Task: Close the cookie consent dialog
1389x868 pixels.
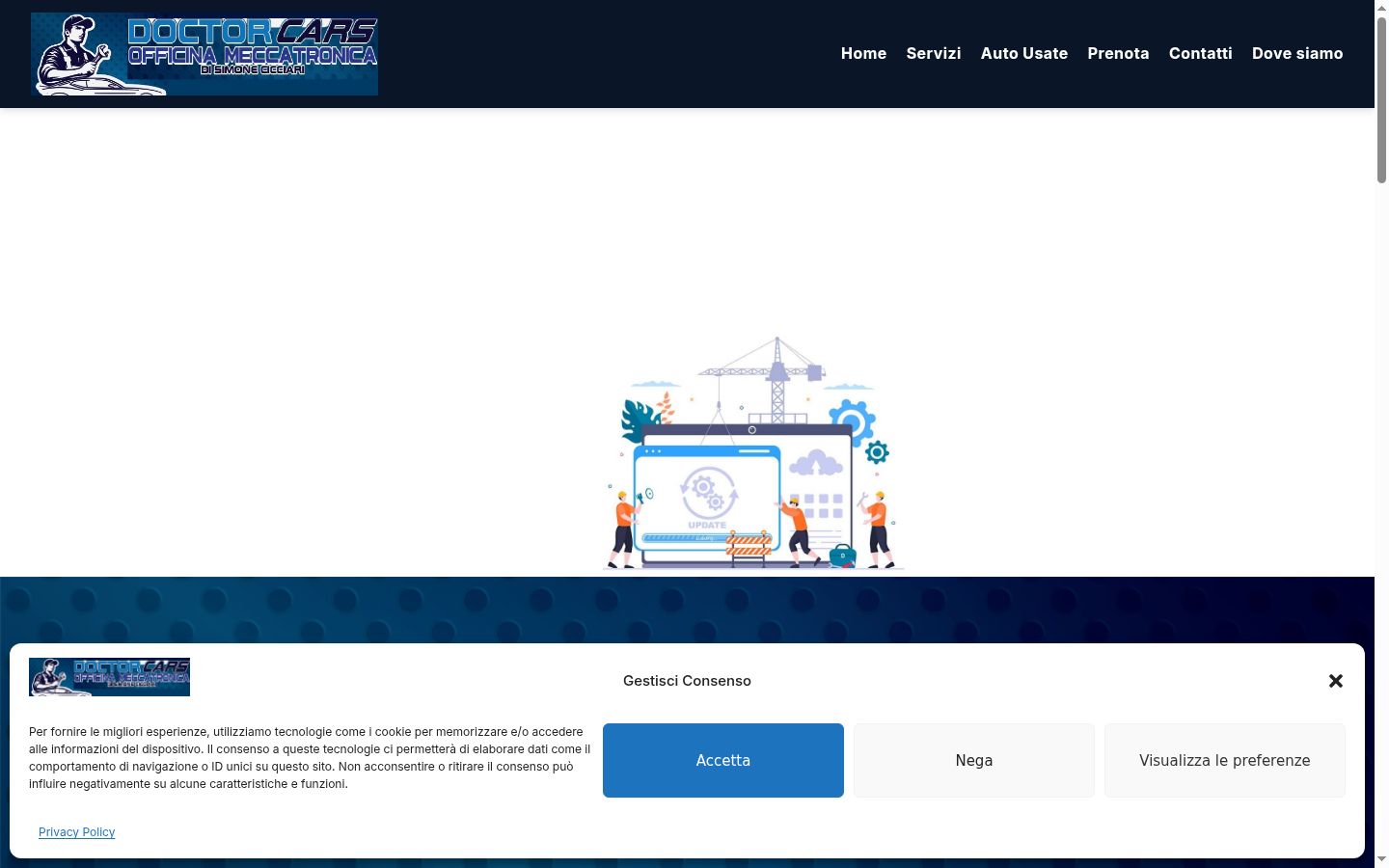Action: tap(1336, 681)
